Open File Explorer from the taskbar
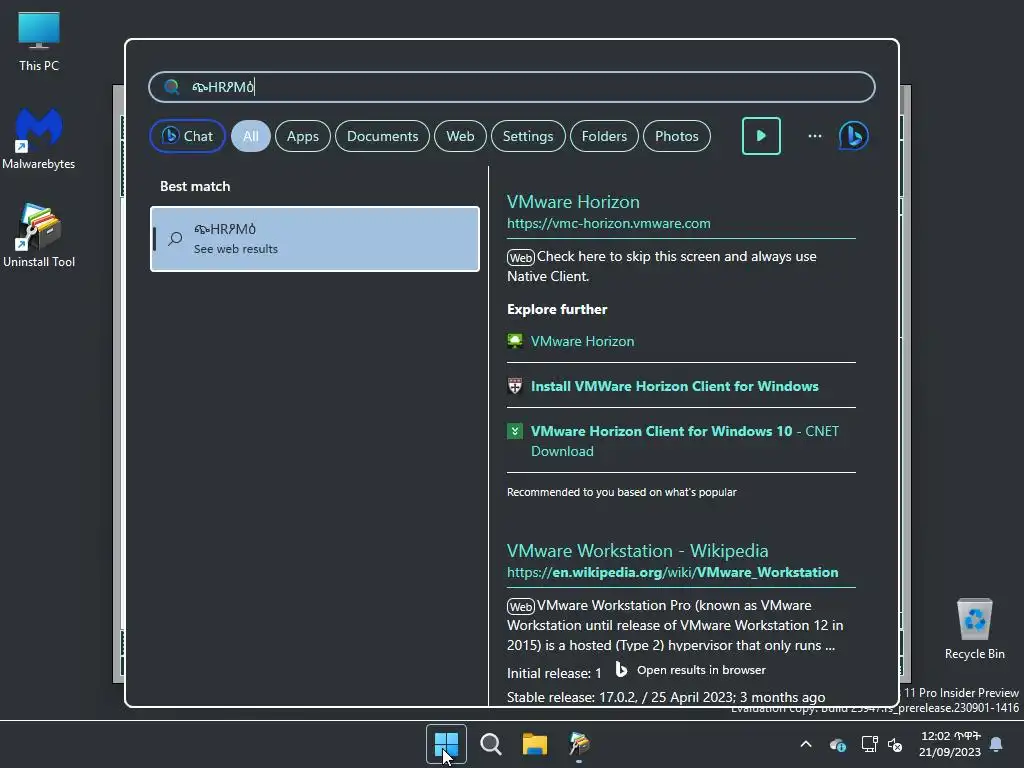 click(535, 744)
